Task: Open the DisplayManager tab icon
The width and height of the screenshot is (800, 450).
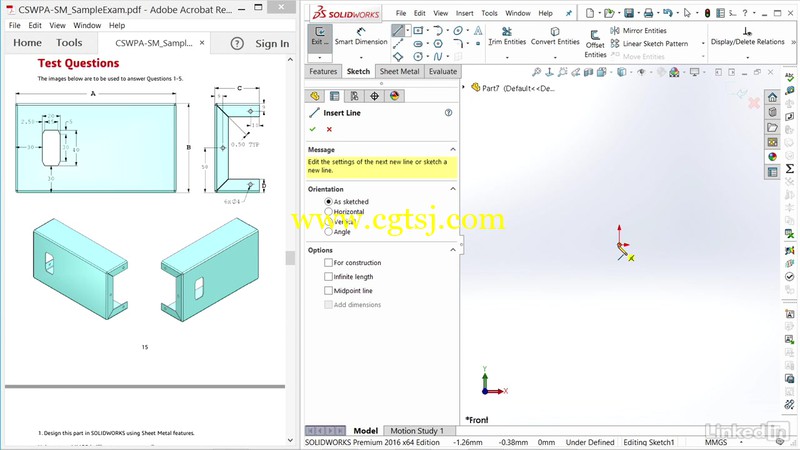Action: point(394,96)
